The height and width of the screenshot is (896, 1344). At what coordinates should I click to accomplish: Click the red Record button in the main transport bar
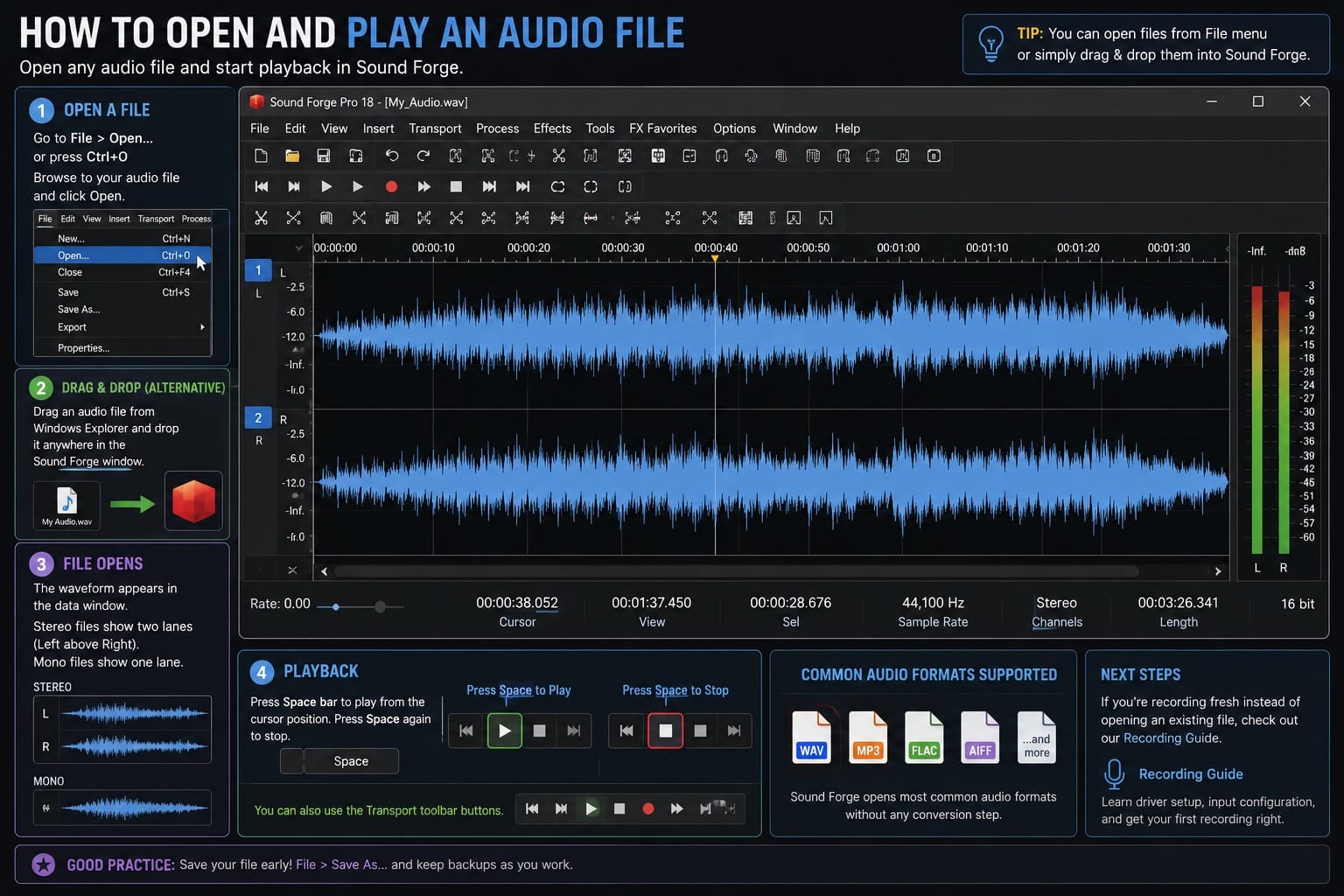[x=391, y=186]
